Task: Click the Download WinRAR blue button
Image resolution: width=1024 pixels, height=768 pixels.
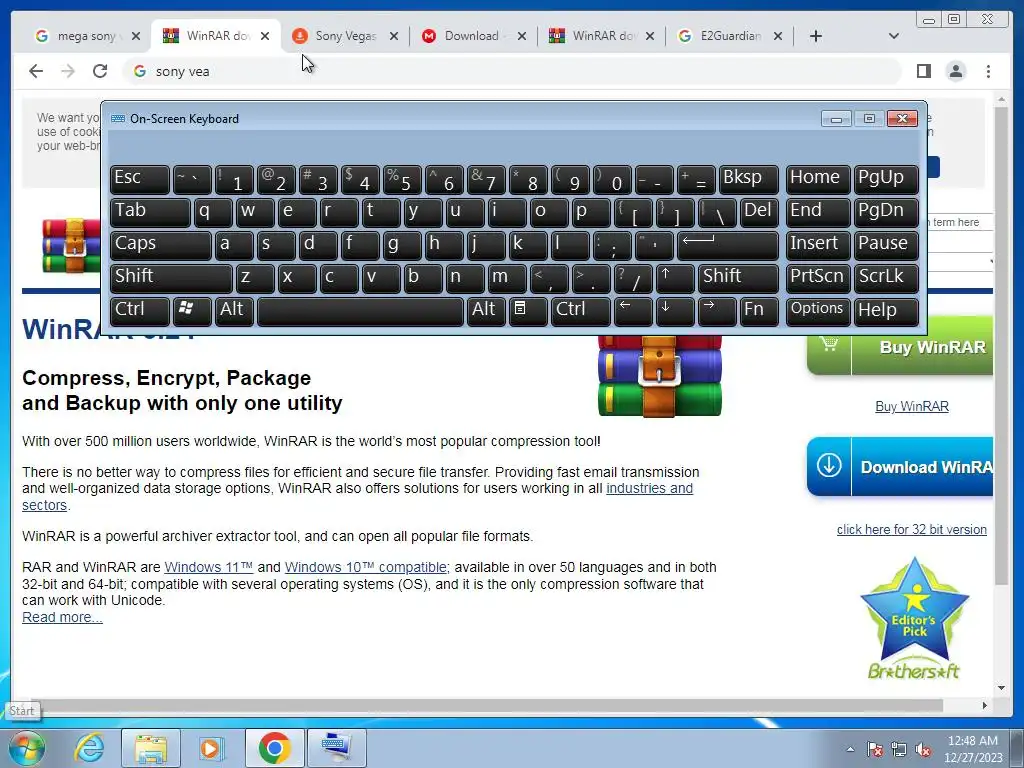Action: tap(900, 467)
